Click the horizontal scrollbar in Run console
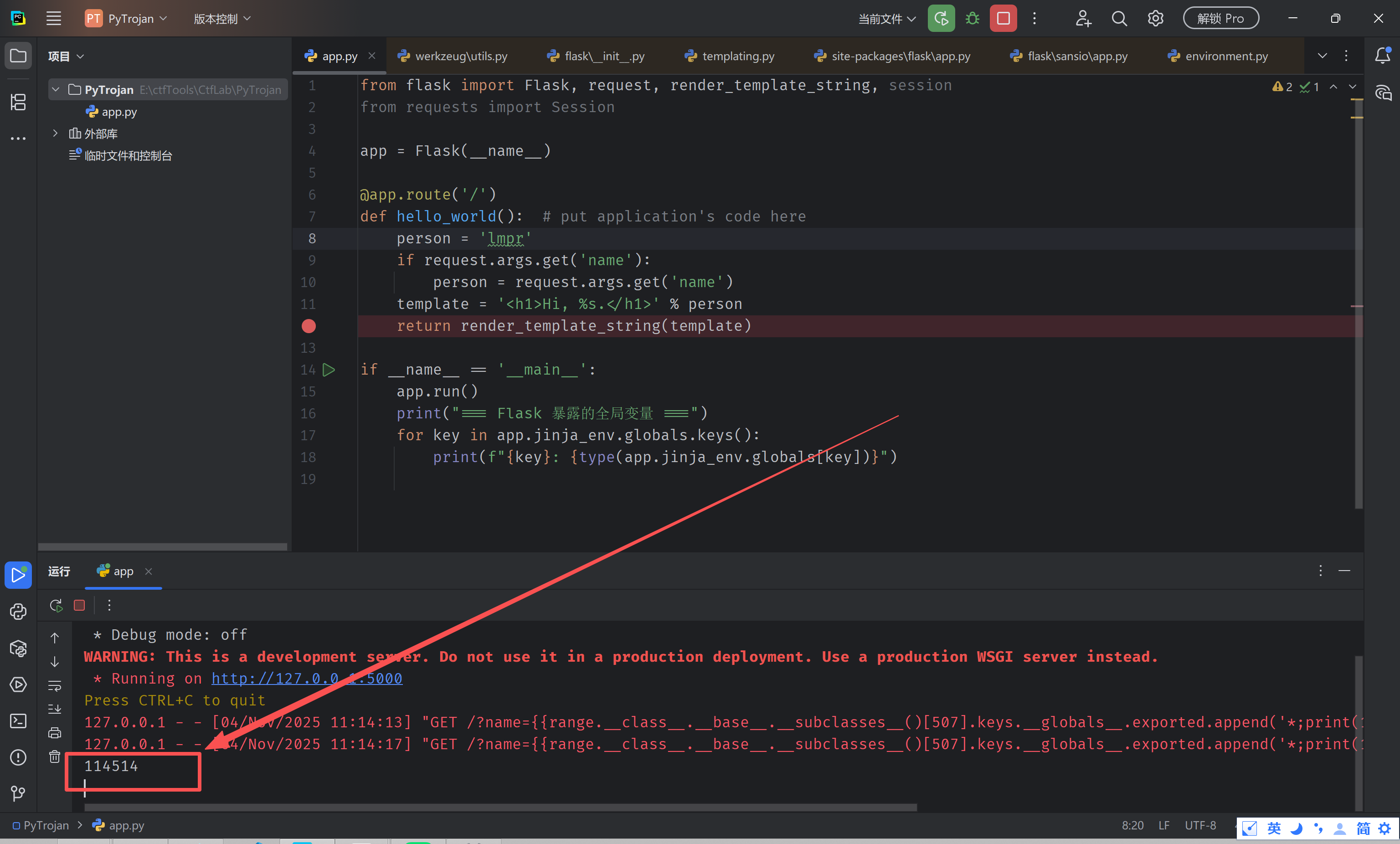 tap(500, 807)
